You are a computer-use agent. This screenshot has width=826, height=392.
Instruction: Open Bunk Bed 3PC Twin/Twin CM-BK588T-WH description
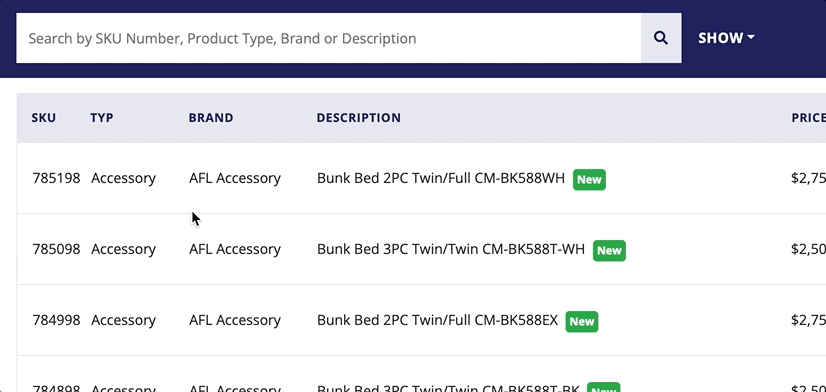coord(451,249)
